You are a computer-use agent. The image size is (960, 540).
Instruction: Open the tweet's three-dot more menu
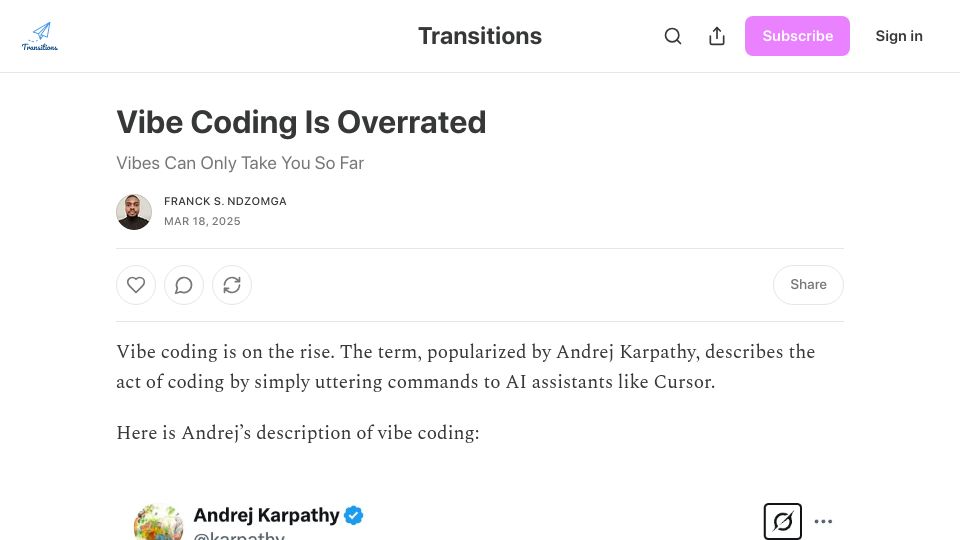click(x=823, y=522)
